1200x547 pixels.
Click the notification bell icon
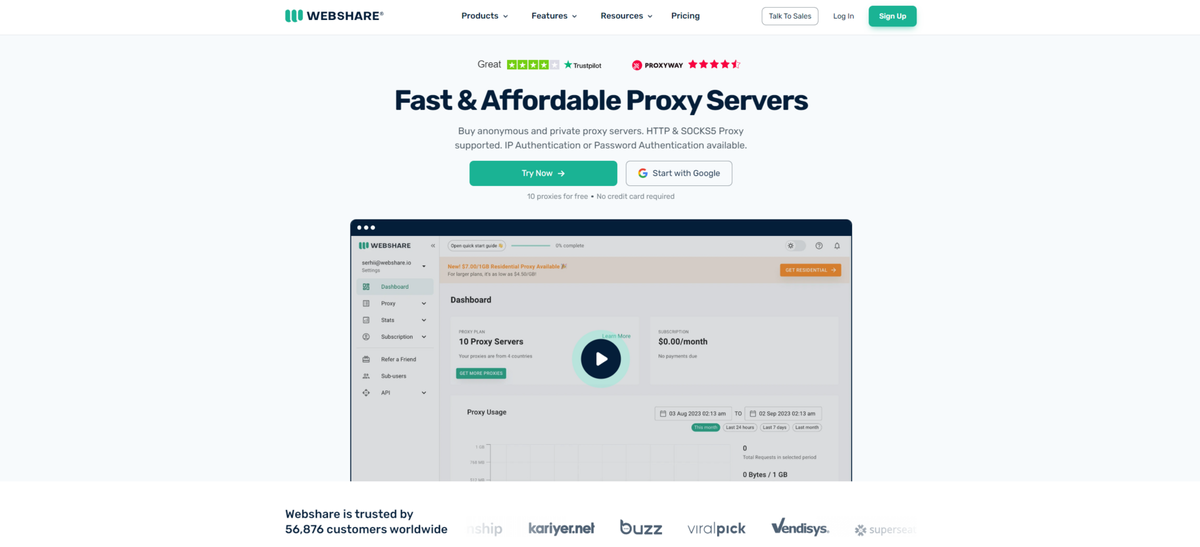837,245
